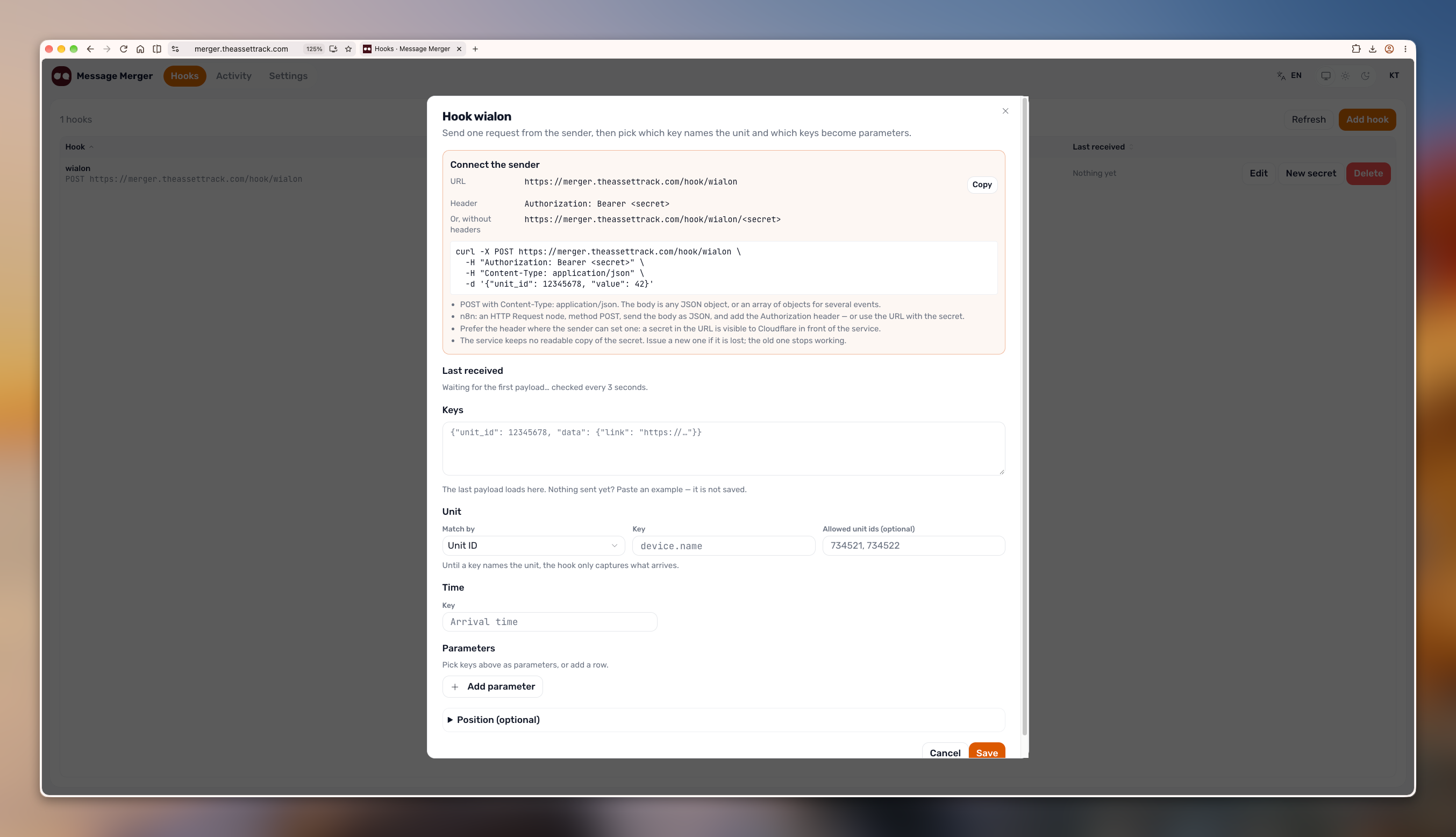Viewport: 1456px width, 837px height.
Task: Focus the Allowed unit ids field
Action: coord(913,545)
